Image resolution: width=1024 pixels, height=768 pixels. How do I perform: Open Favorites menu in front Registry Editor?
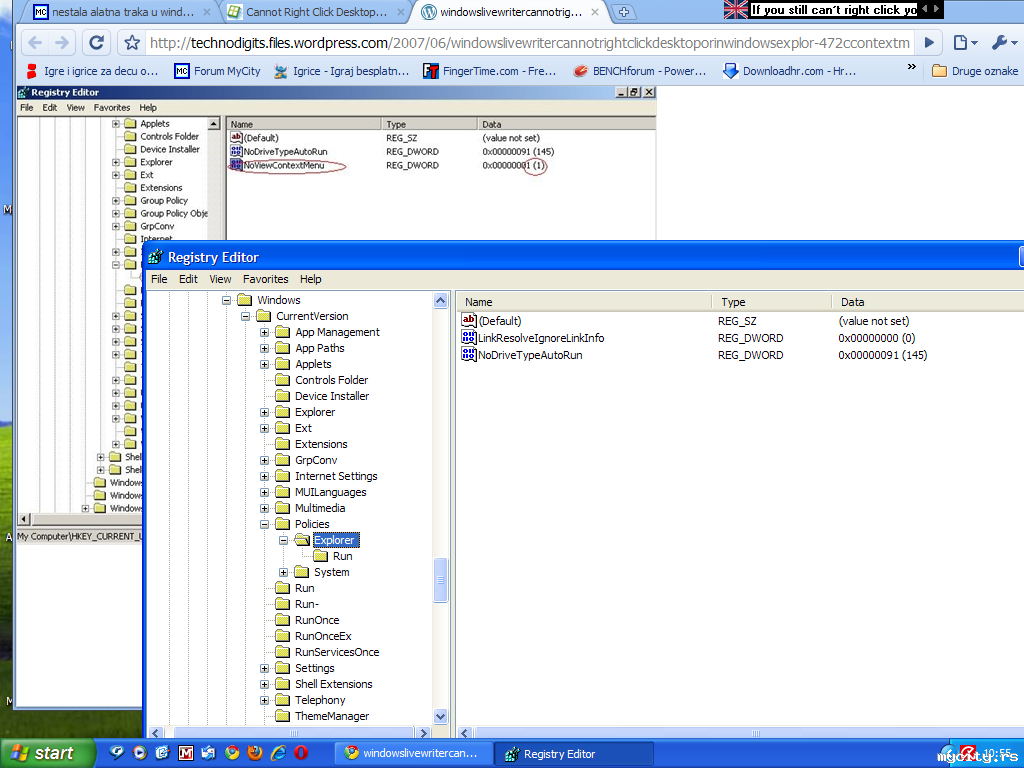coord(265,279)
